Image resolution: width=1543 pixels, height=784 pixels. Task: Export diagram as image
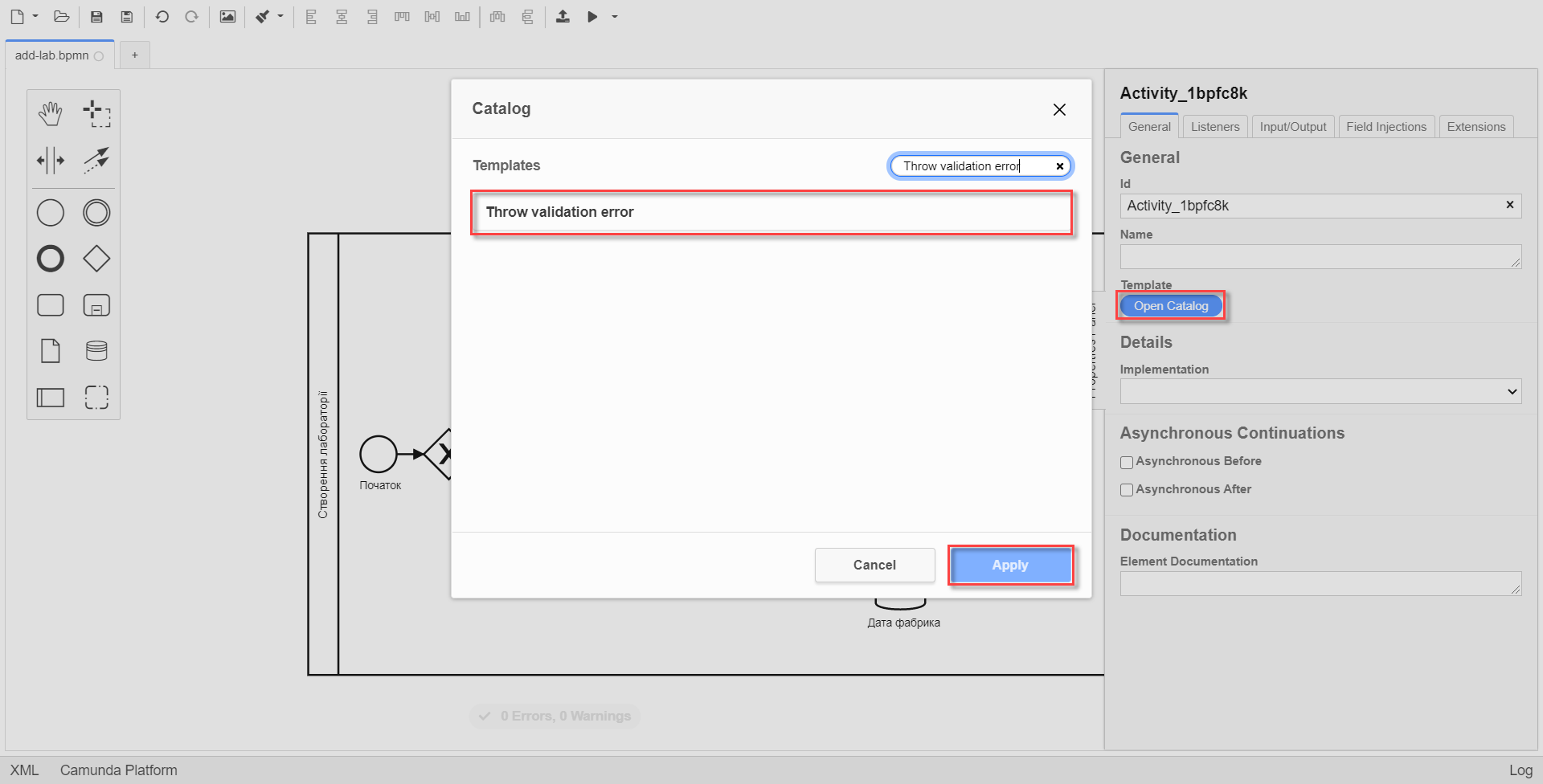[227, 16]
